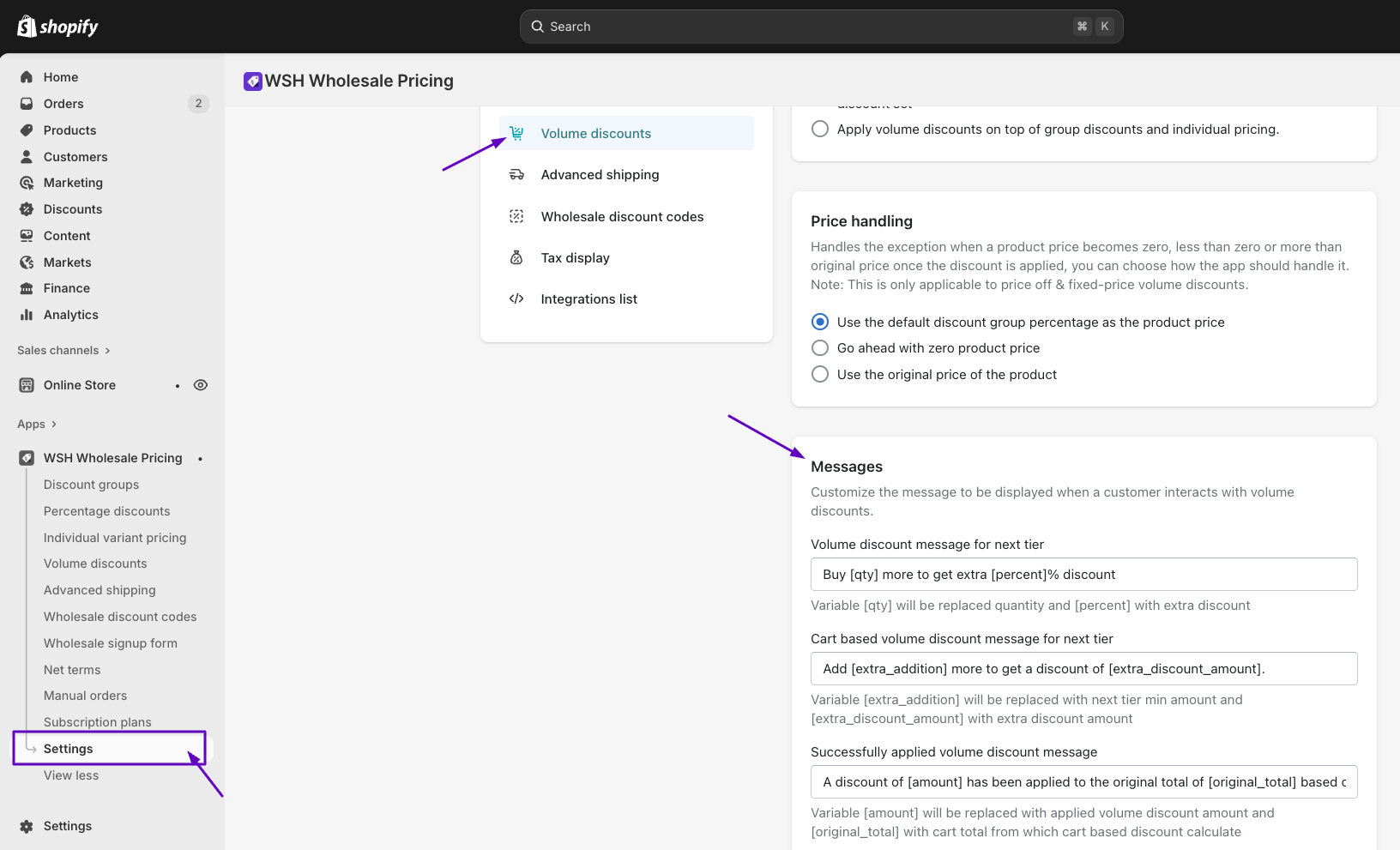Go to Wholesale signup form page
Screen dimensions: 1400x850
click(110, 643)
